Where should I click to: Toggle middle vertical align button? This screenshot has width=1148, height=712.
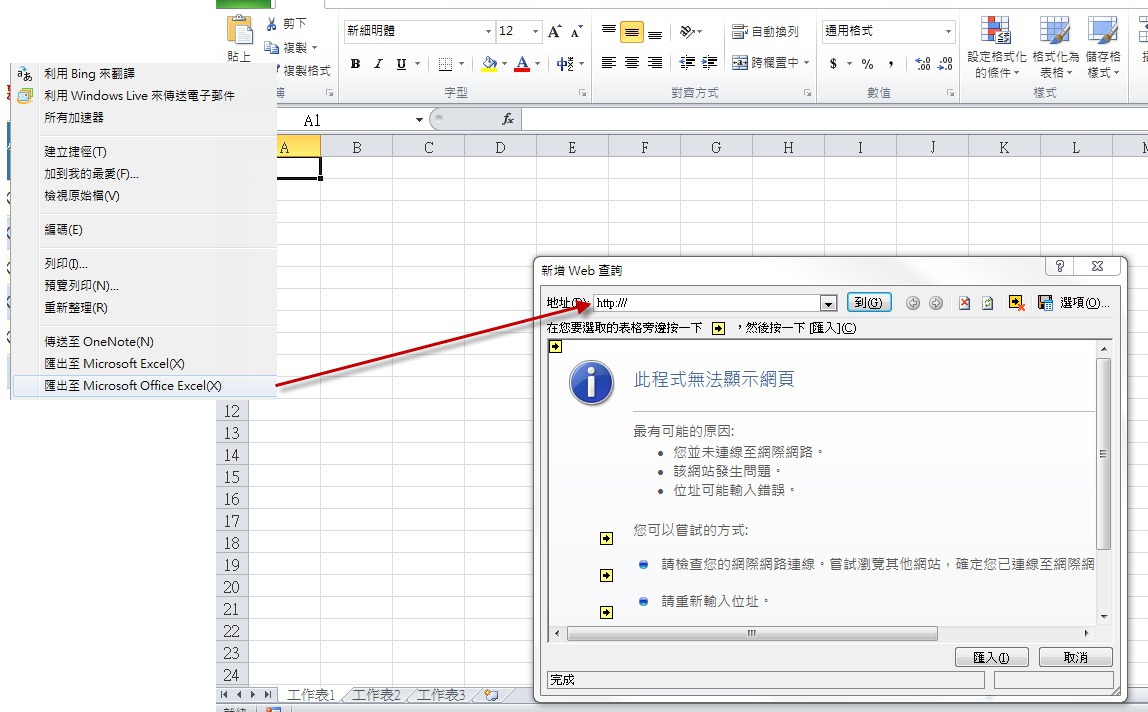click(632, 32)
